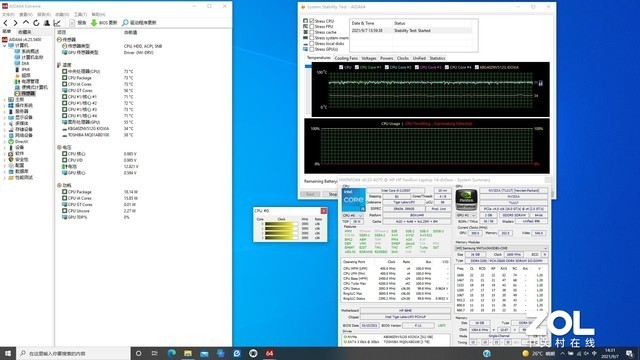The height and width of the screenshot is (360, 640).
Task: Open Microsoft Edge from taskbar
Action: [171, 353]
